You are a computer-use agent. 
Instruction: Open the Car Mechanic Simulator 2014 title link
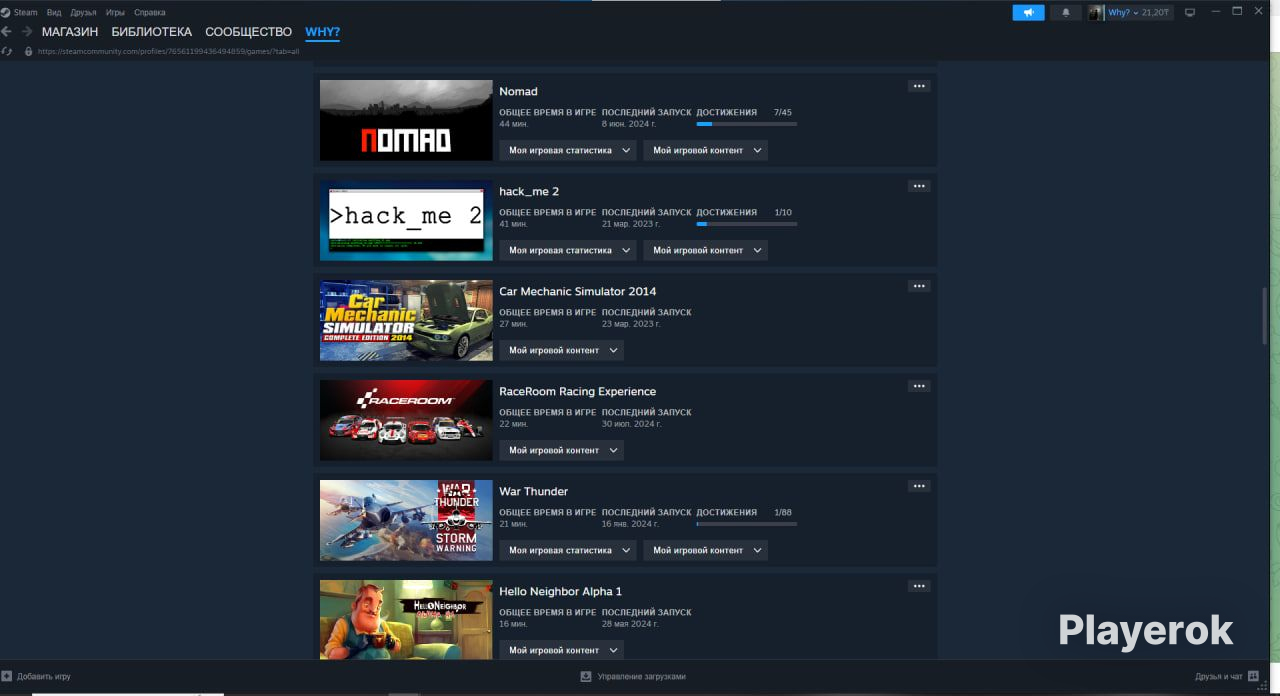[x=578, y=291]
